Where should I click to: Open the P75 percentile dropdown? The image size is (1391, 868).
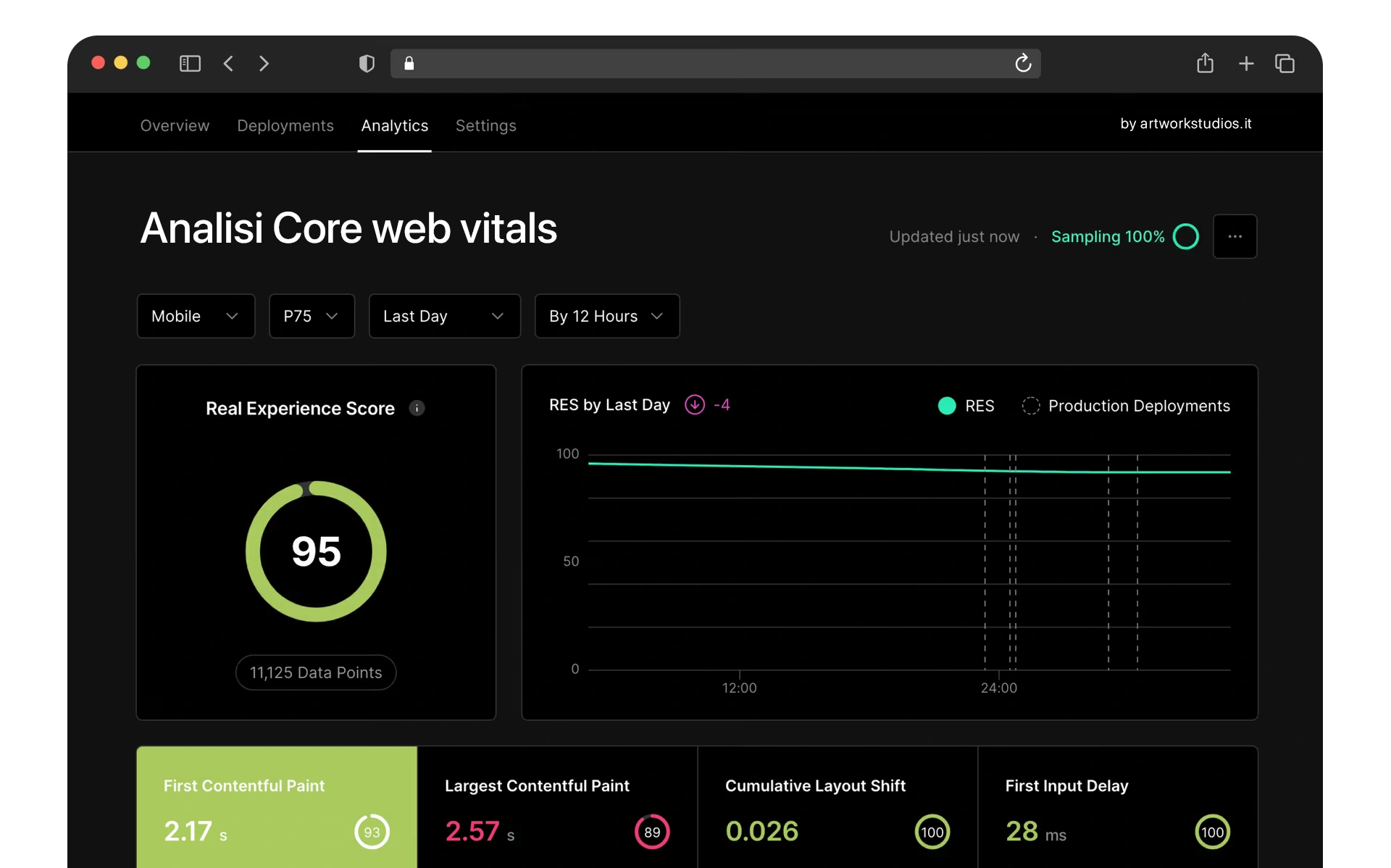tap(312, 316)
